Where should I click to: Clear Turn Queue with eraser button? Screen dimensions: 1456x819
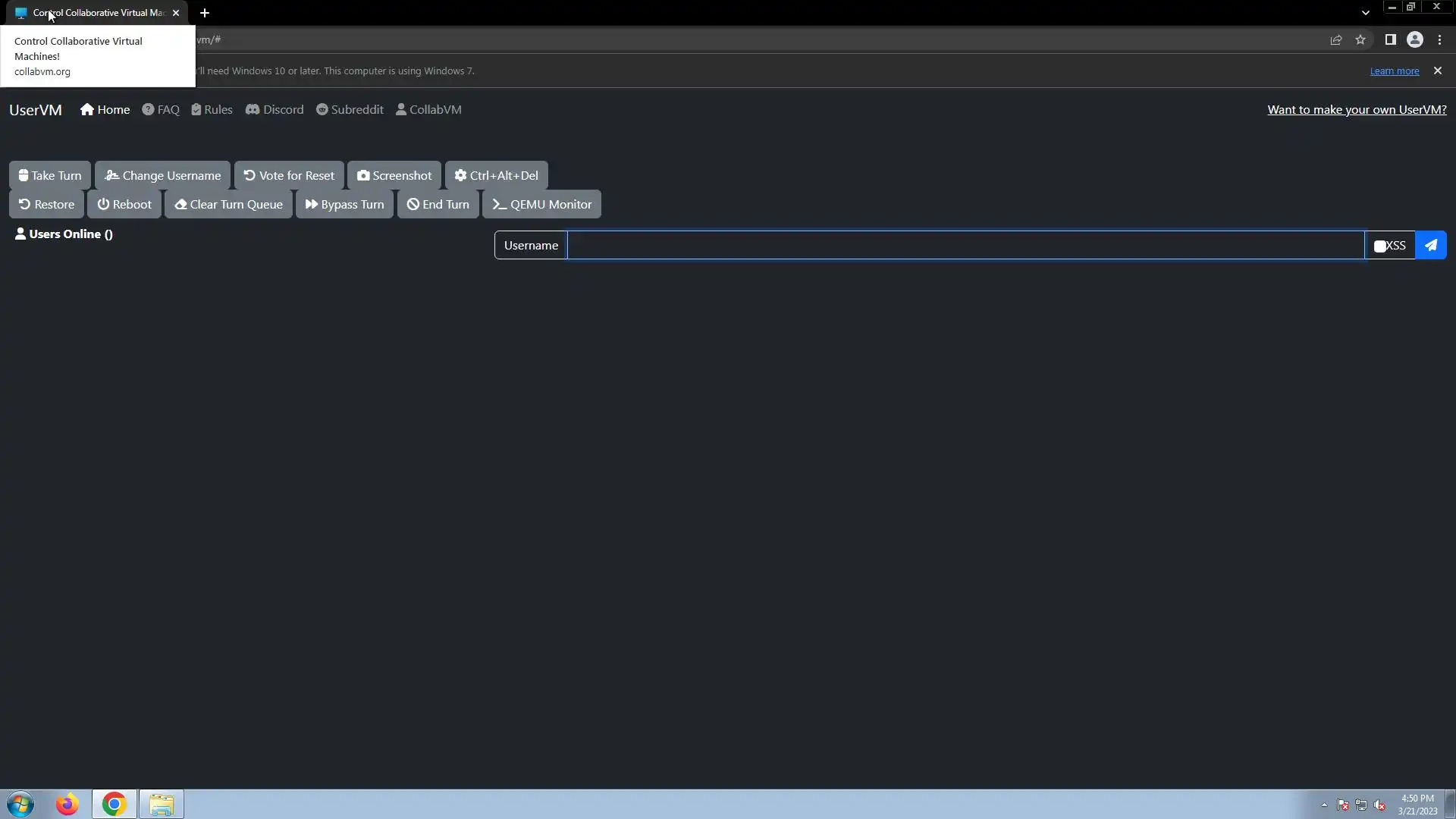click(228, 204)
